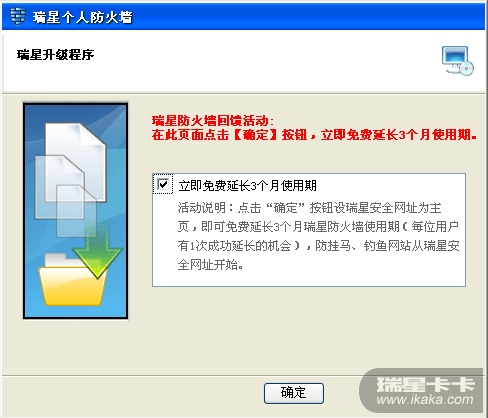Click the 立即免费延长3个月使用期 checkbox label
This screenshot has height=418, width=488.
247,185
